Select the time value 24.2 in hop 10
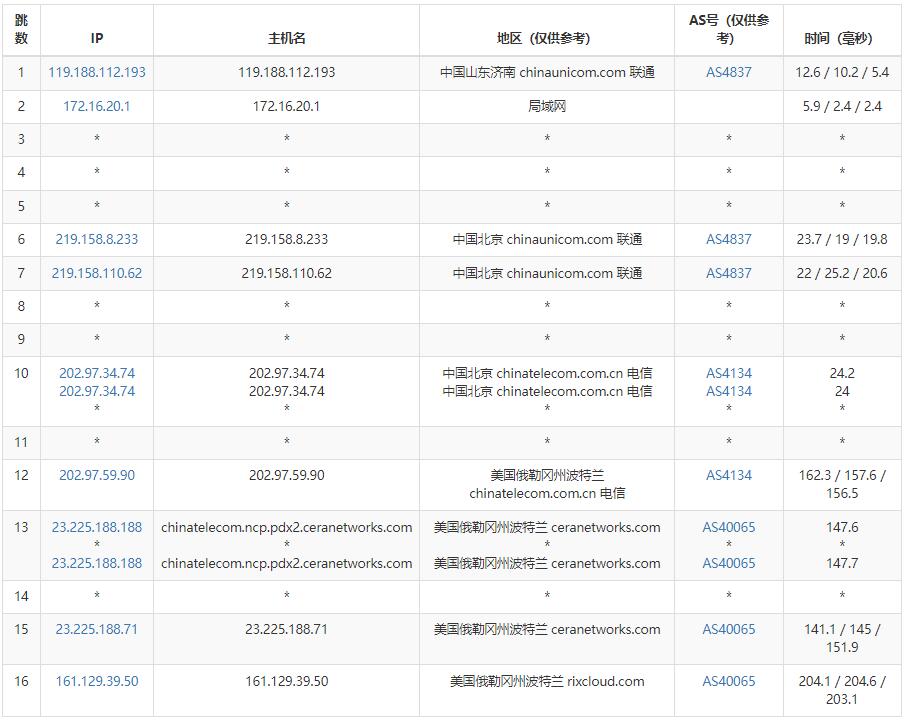 pos(842,373)
